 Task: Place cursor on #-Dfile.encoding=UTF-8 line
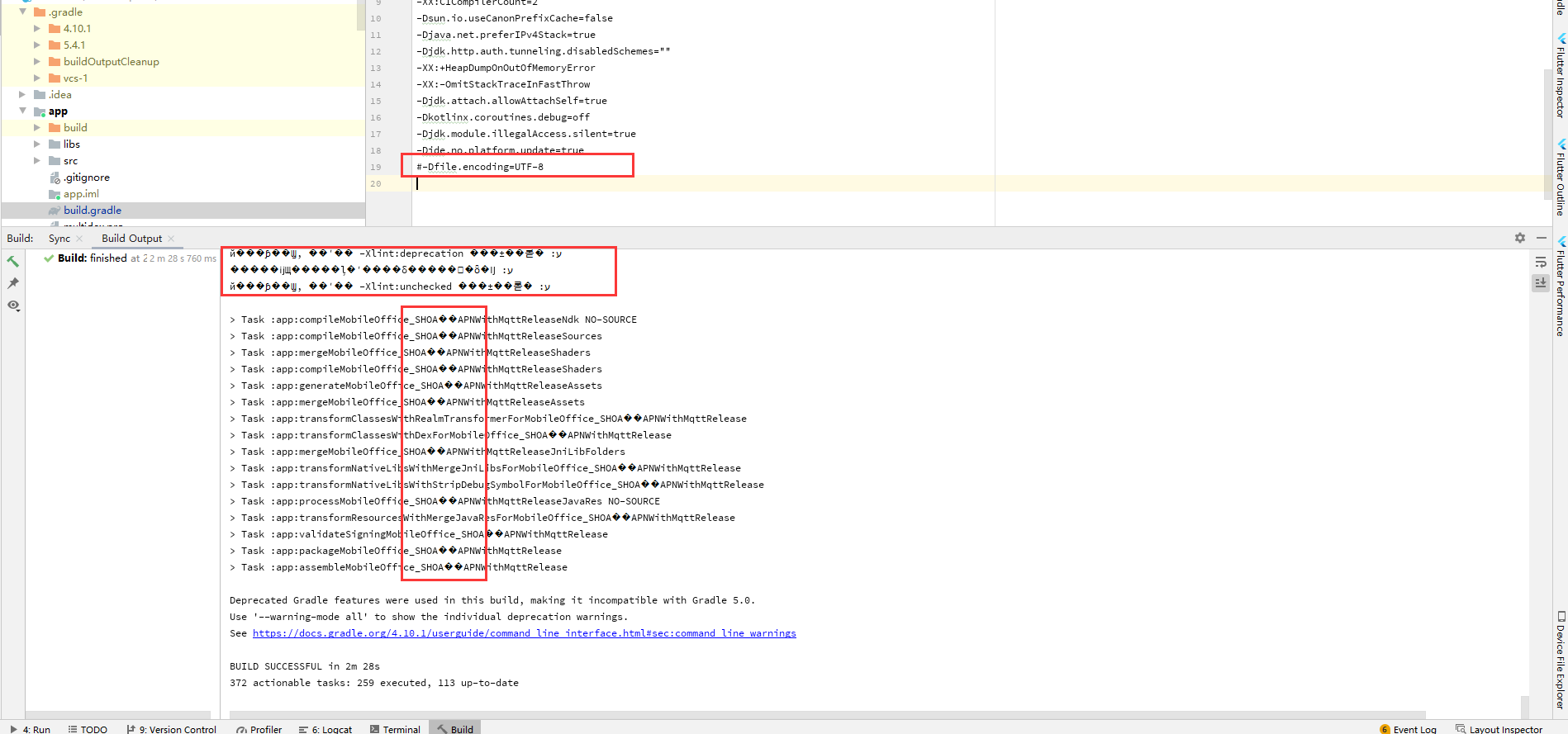click(x=480, y=167)
